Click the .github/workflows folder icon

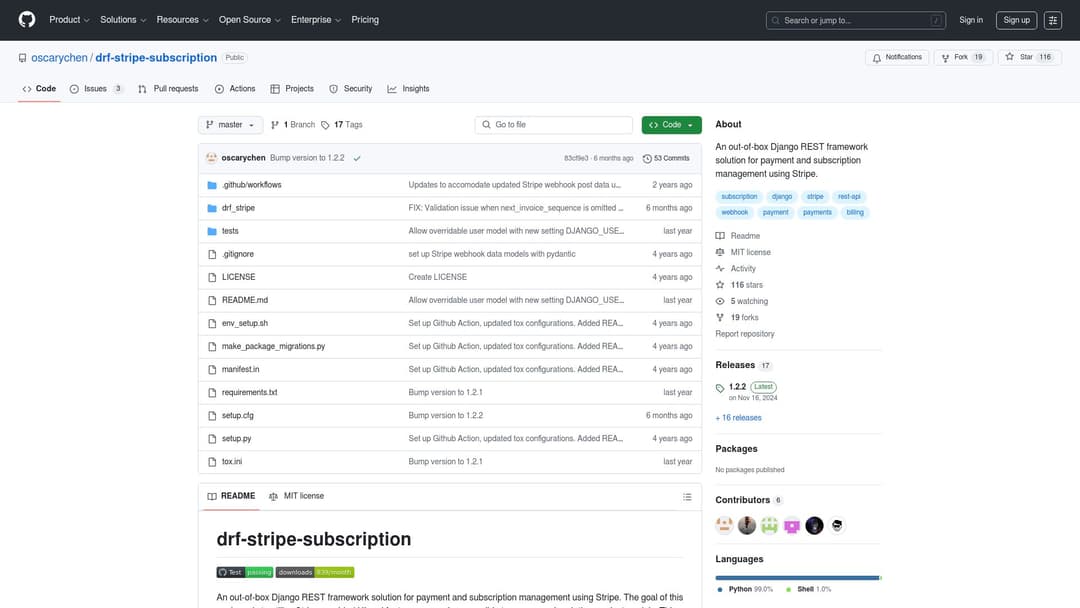coord(212,185)
